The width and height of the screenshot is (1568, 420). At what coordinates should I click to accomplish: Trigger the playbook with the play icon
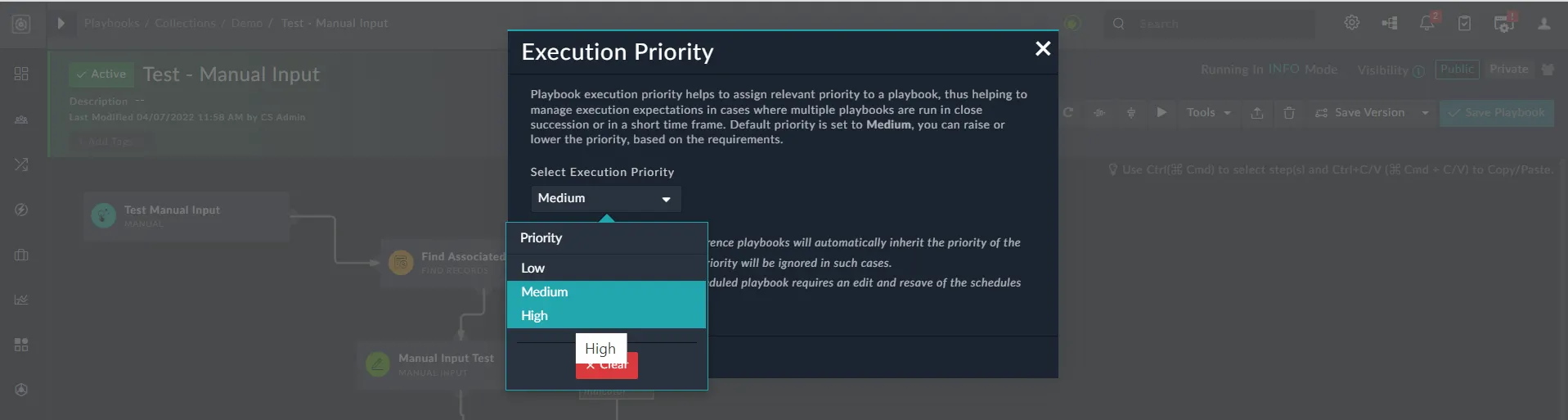coord(1161,112)
